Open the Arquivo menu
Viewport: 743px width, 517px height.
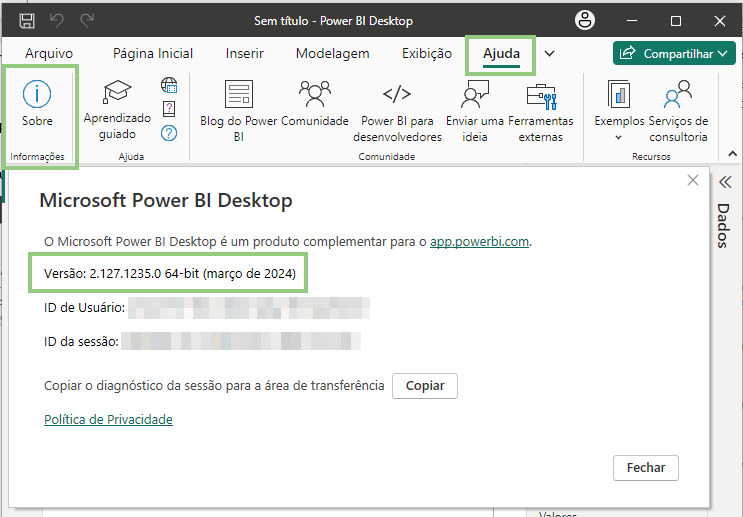[x=49, y=54]
